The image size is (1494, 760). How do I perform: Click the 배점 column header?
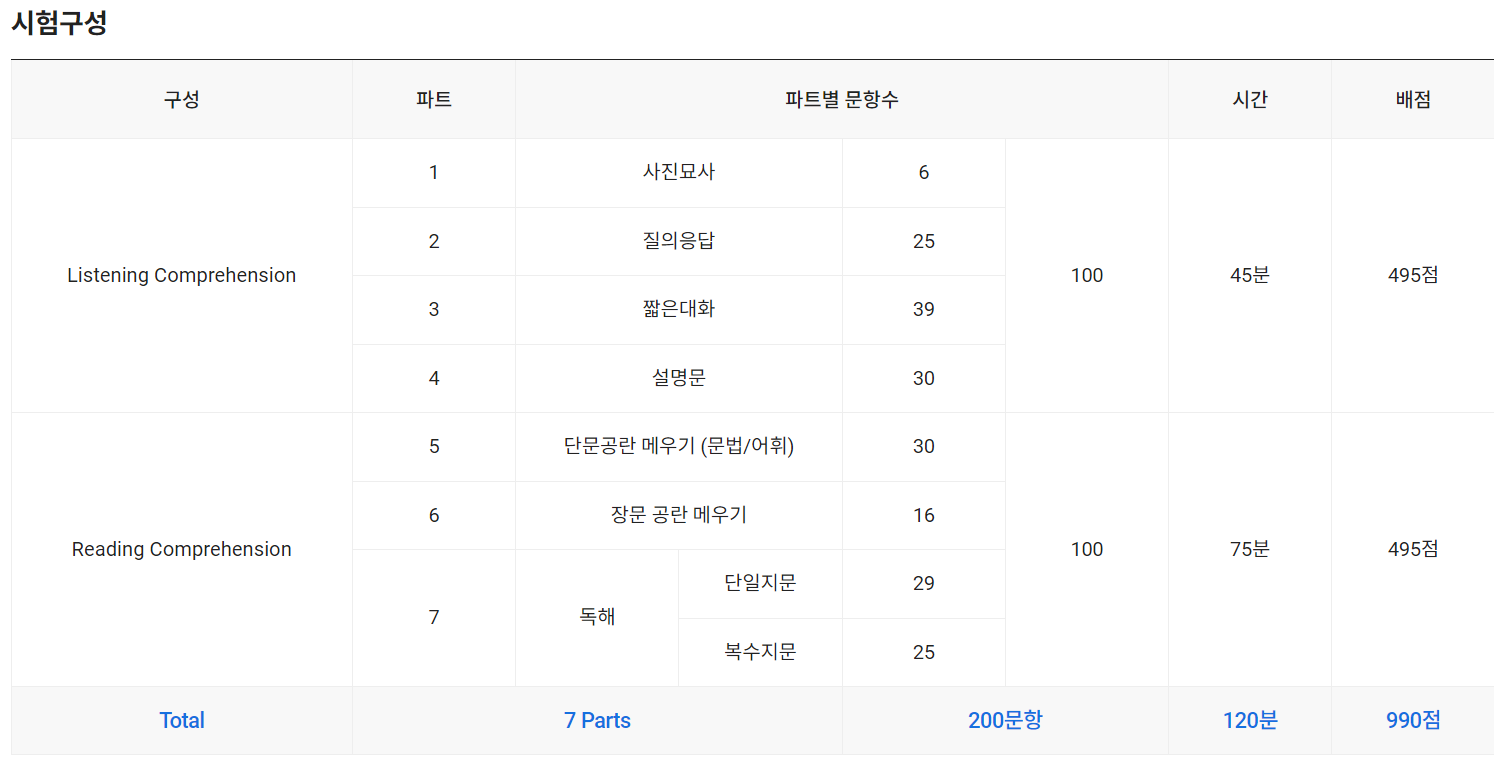pyautogui.click(x=1413, y=100)
